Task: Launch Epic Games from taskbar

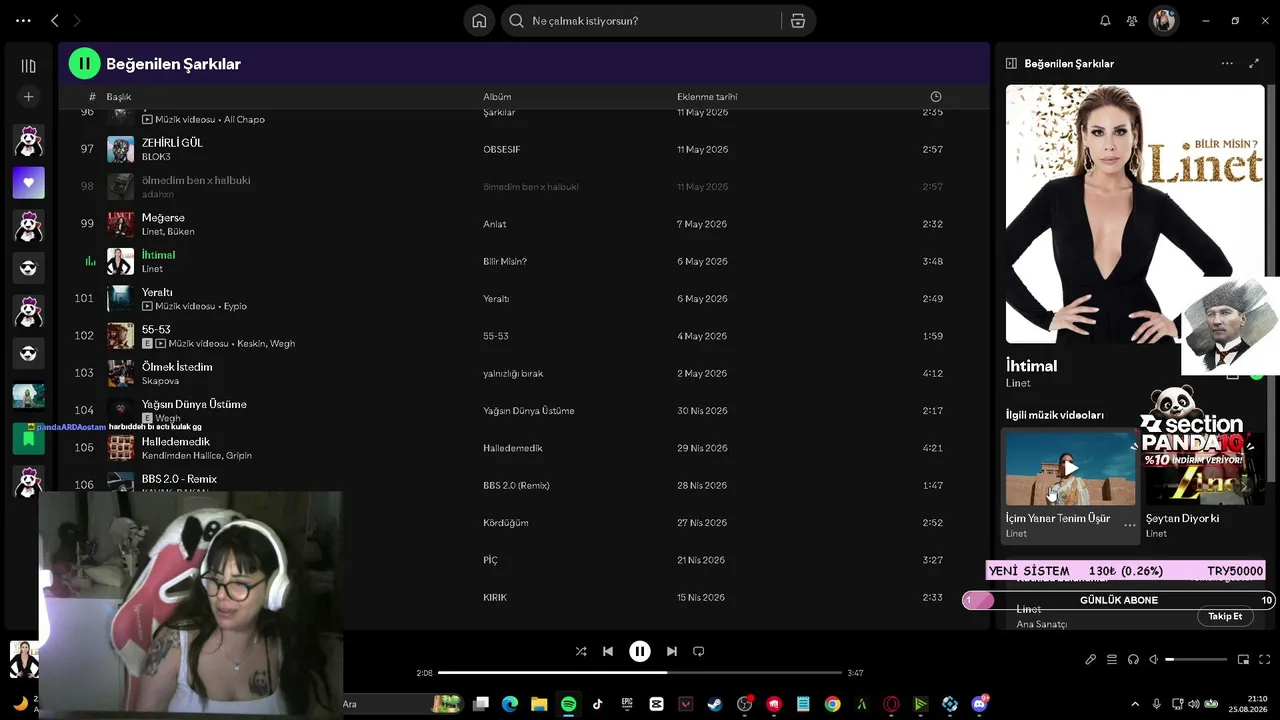Action: [627, 704]
